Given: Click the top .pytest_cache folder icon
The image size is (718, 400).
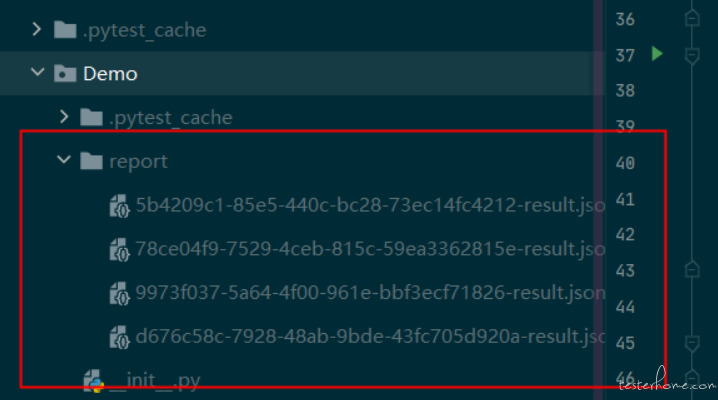Looking at the screenshot, I should click(x=65, y=30).
